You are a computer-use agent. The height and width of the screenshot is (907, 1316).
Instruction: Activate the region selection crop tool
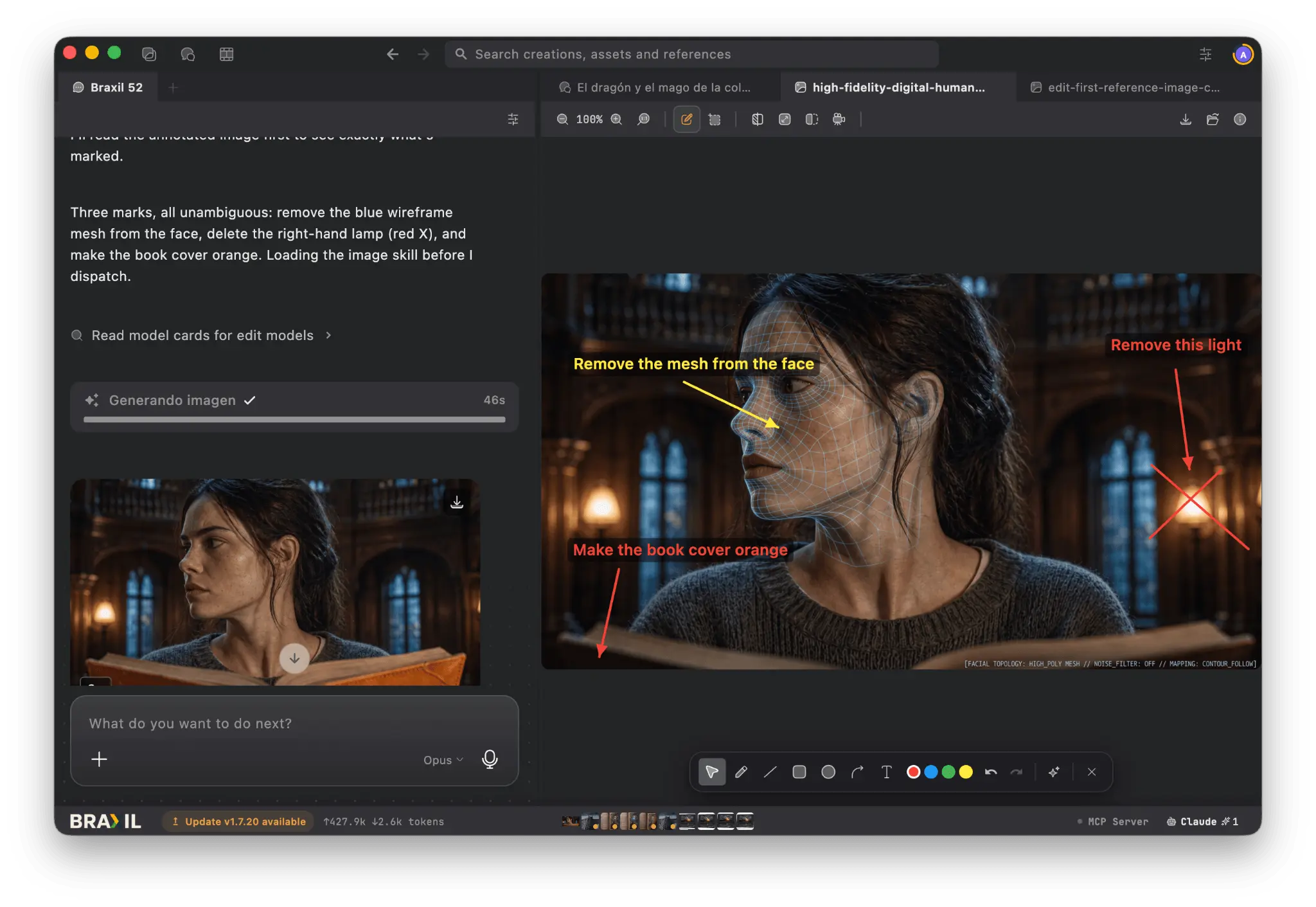pyautogui.click(x=715, y=120)
